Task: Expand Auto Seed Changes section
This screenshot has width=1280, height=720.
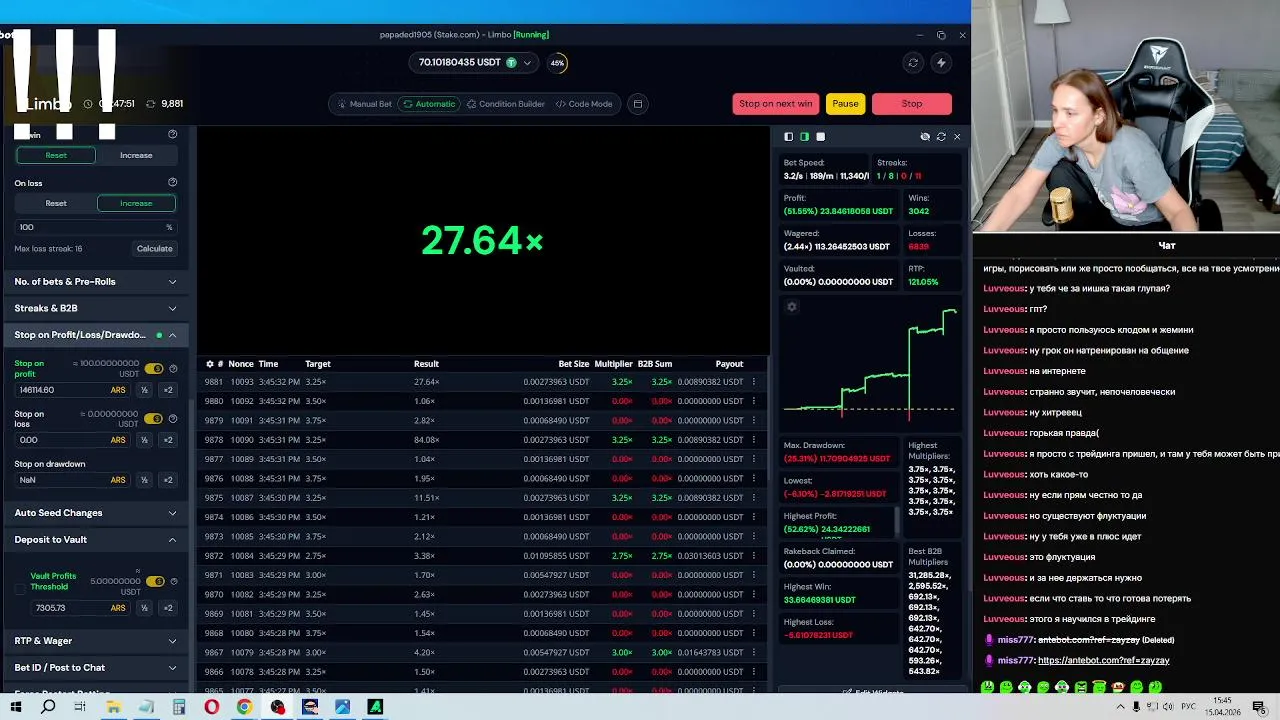Action: (96, 513)
